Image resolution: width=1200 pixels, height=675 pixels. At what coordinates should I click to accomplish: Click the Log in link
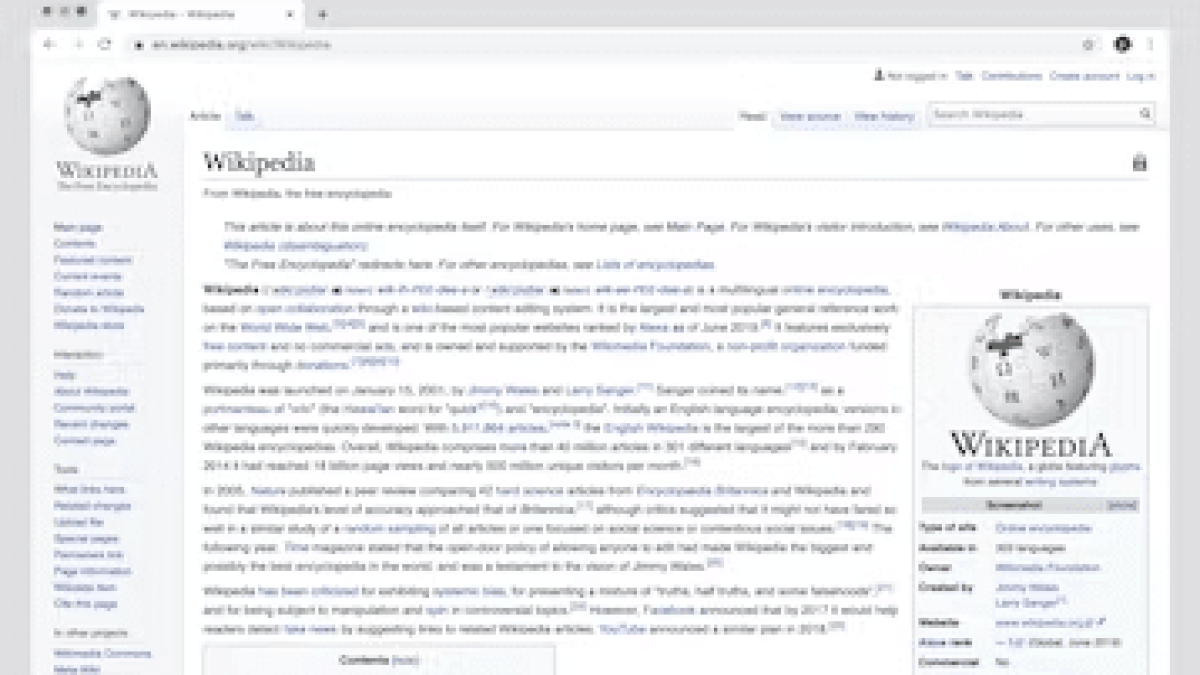pos(1141,76)
